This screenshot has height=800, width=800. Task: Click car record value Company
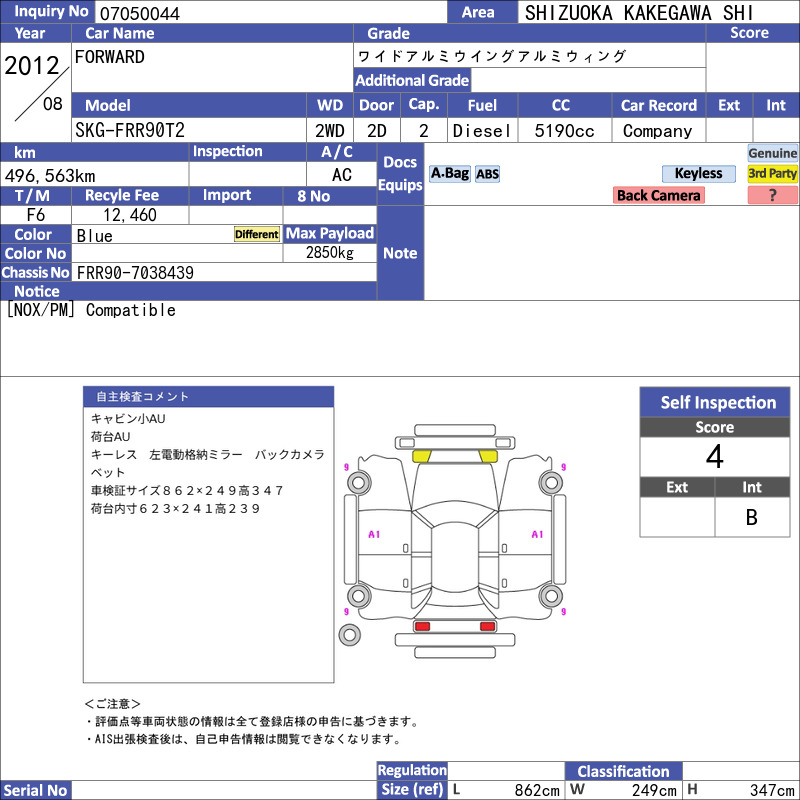(x=658, y=131)
